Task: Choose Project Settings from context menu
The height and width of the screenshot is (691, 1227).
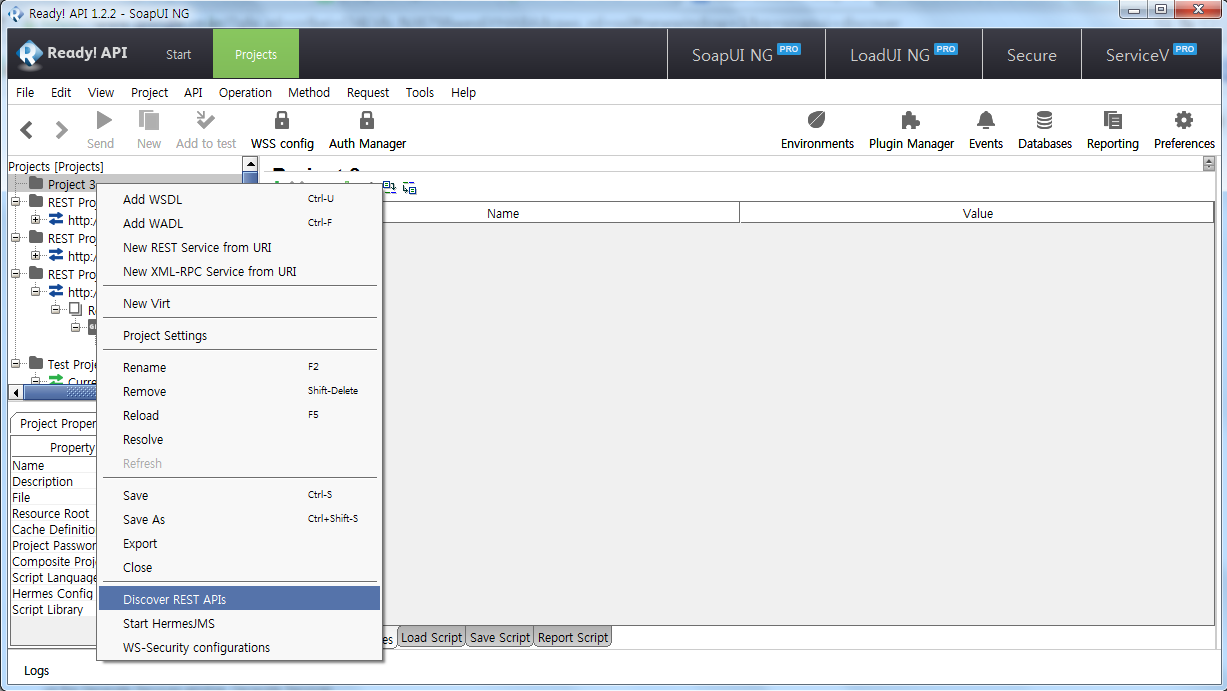Action: [165, 336]
